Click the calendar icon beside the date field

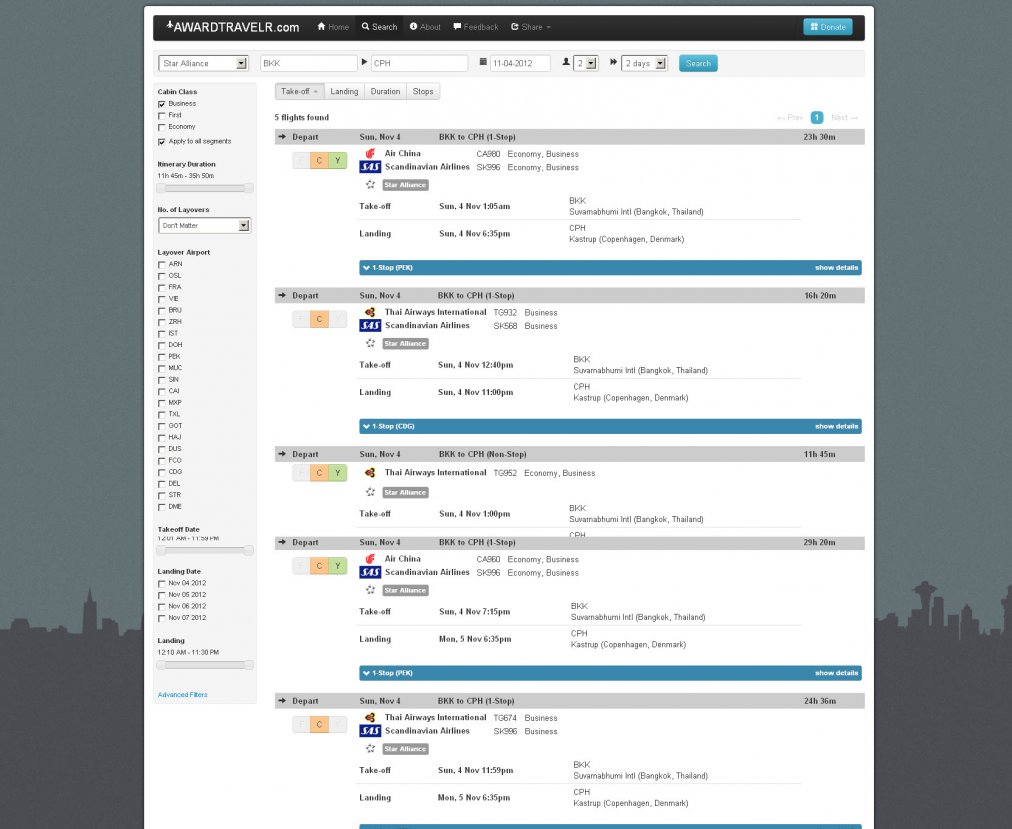point(483,62)
